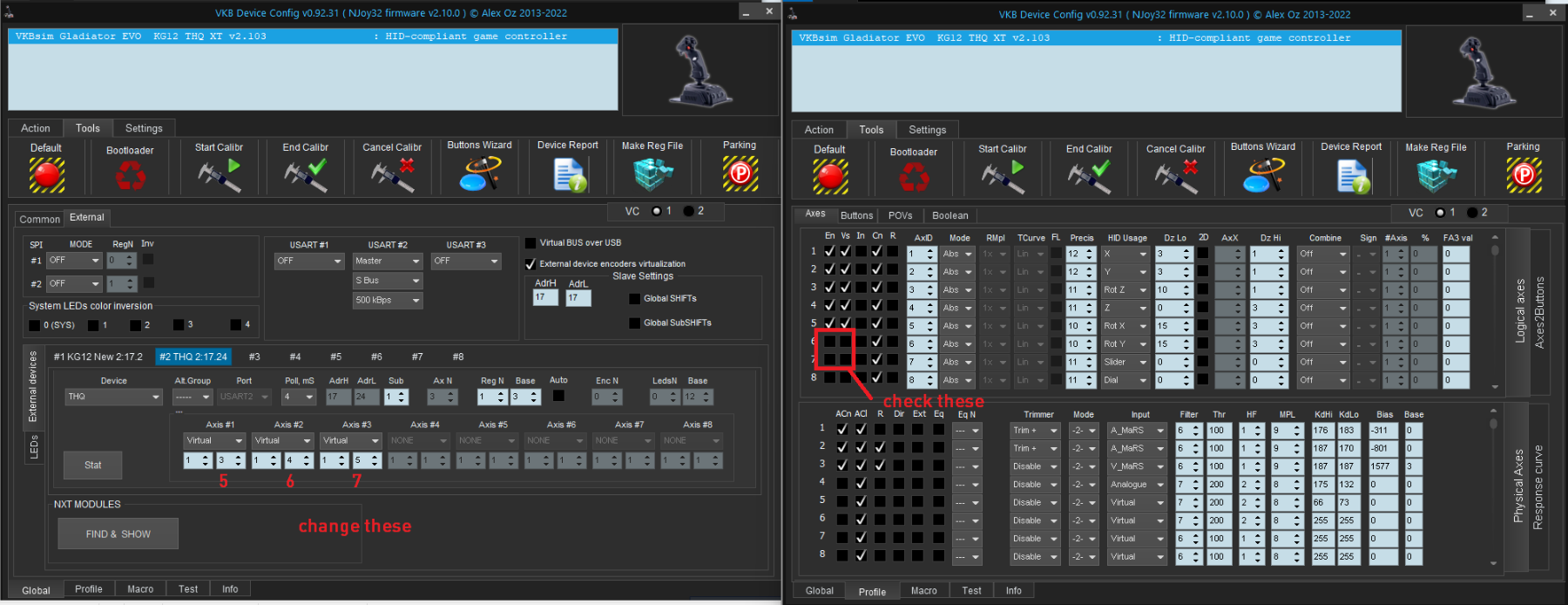
Task: Enable the Virtual BUS over USB checkbox
Action: [x=531, y=243]
